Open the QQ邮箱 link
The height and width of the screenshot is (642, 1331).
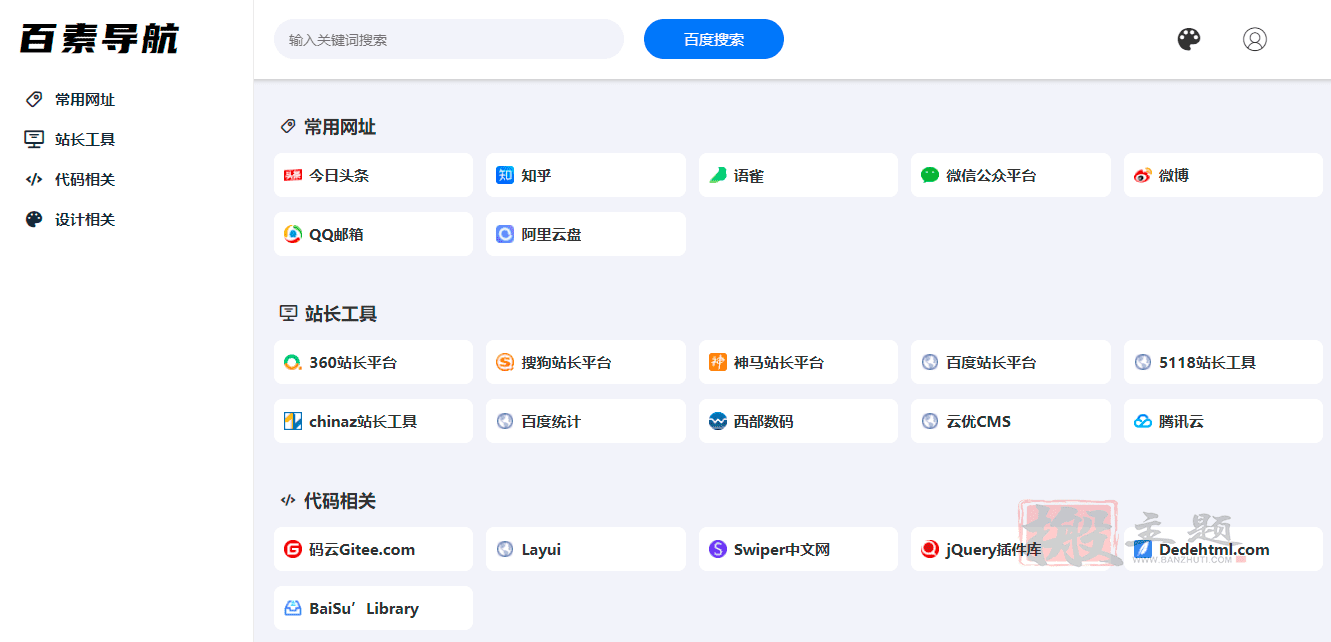(373, 234)
